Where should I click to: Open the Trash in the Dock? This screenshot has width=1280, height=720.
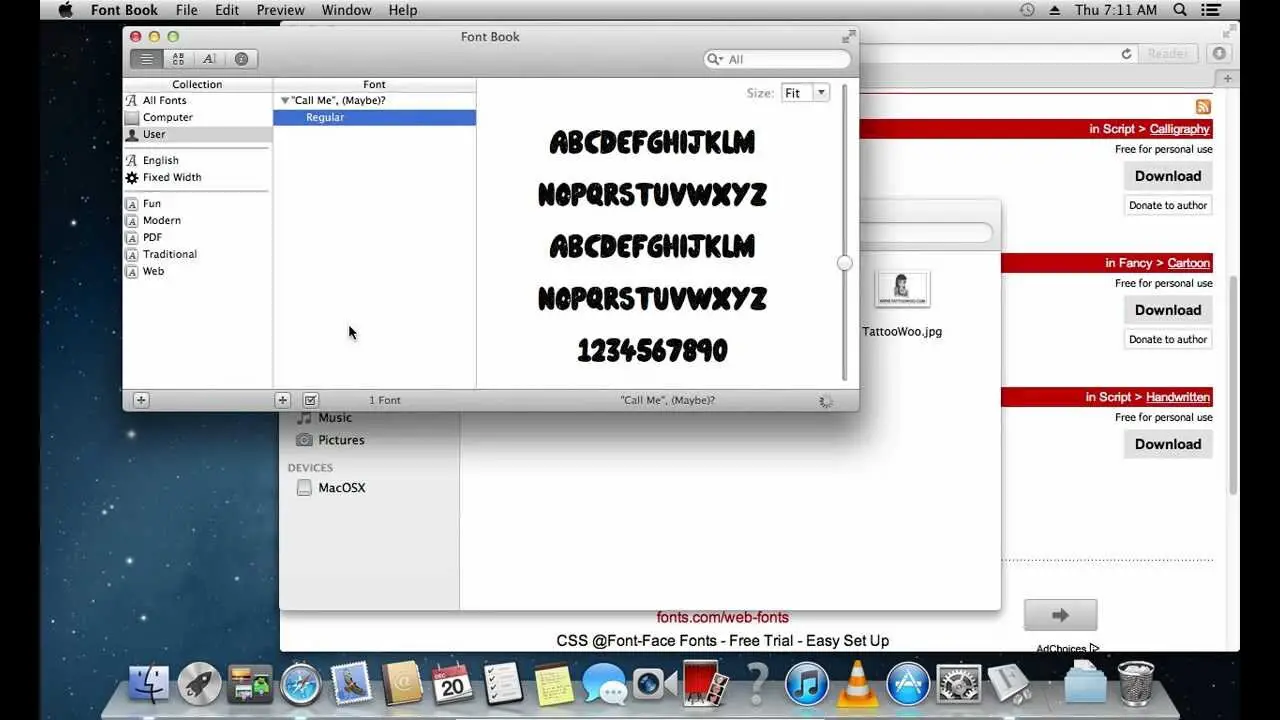[1136, 684]
